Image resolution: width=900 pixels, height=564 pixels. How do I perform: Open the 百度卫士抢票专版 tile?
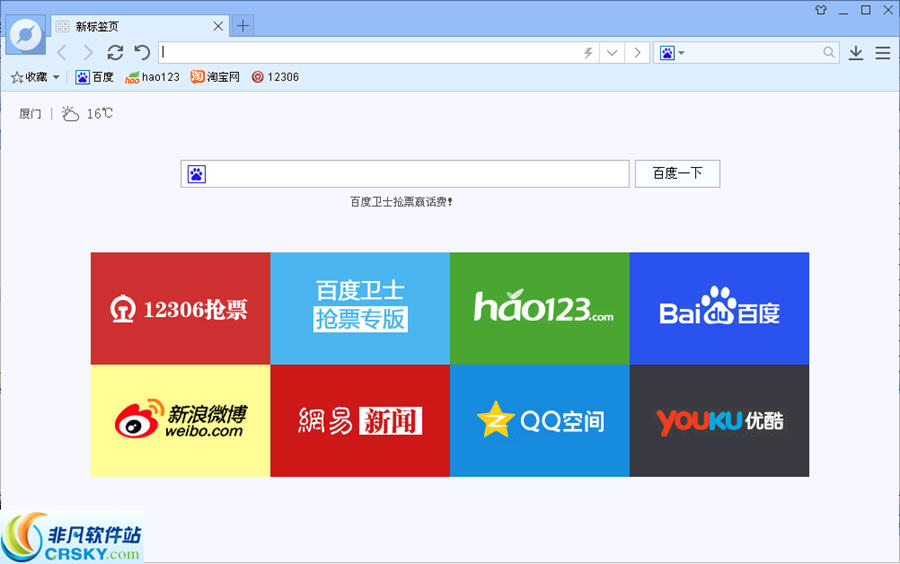pos(360,308)
